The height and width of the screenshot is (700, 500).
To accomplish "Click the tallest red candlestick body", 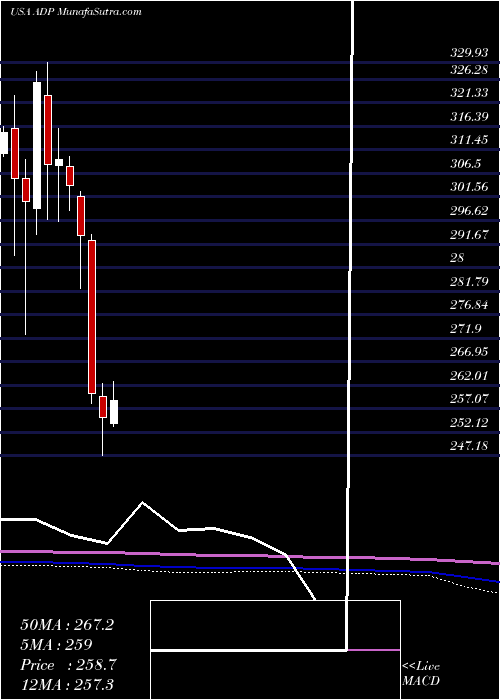I will pos(92,317).
